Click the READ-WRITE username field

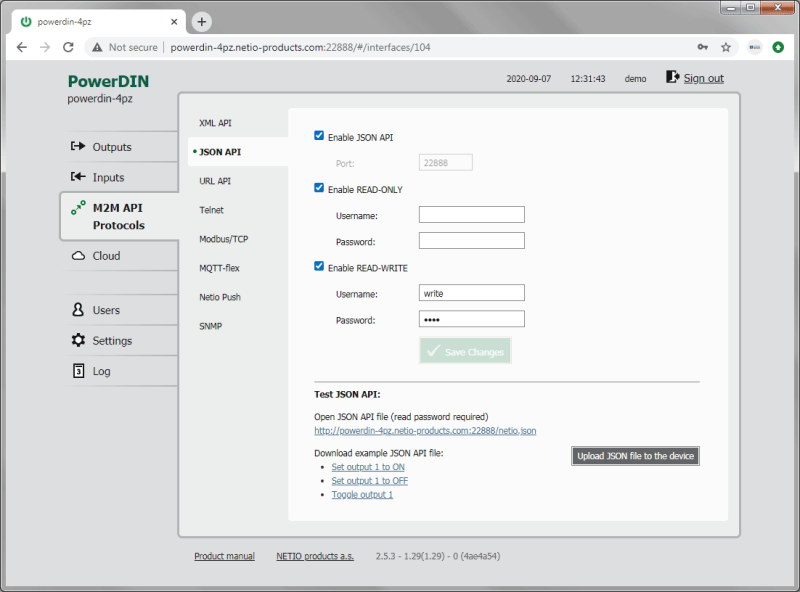click(471, 292)
